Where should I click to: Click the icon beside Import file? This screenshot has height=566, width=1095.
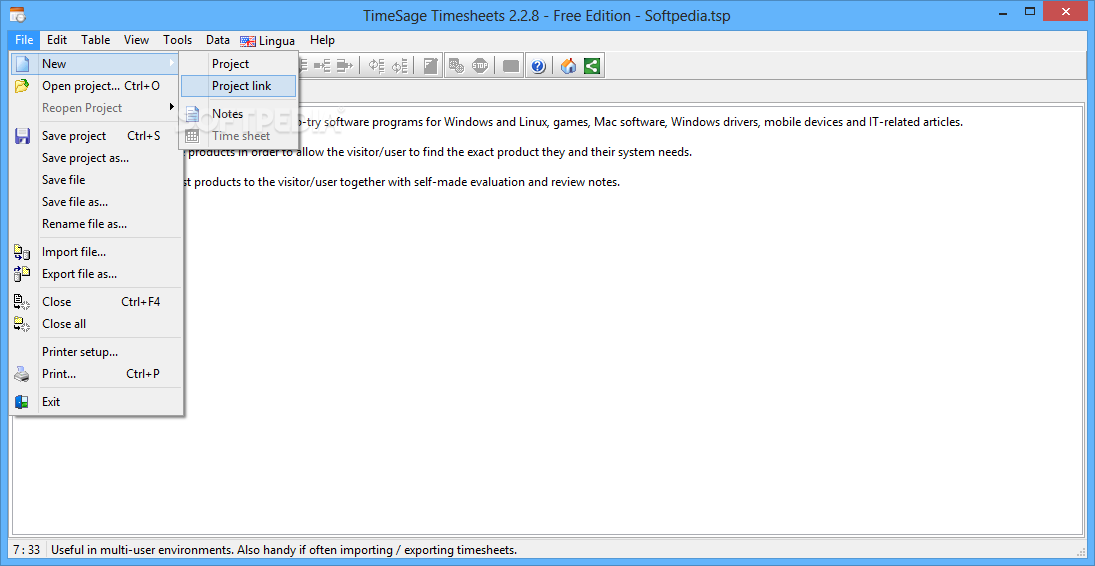click(x=22, y=252)
